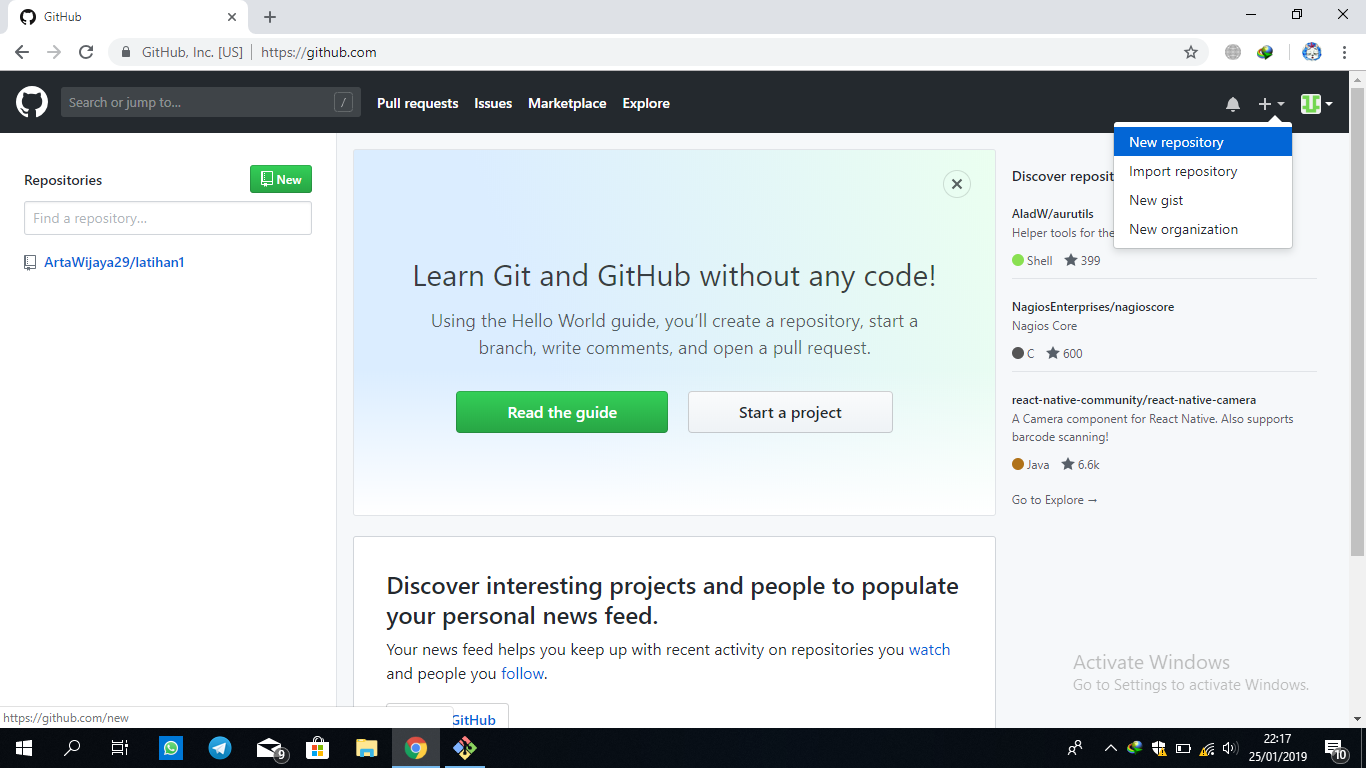Go to Issues in the header
The image size is (1366, 768).
coord(493,103)
